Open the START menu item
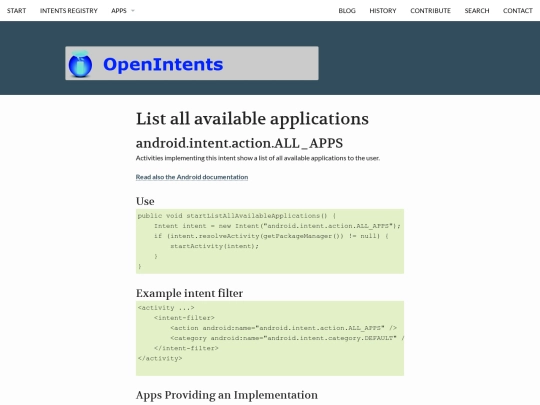 [x=16, y=11]
